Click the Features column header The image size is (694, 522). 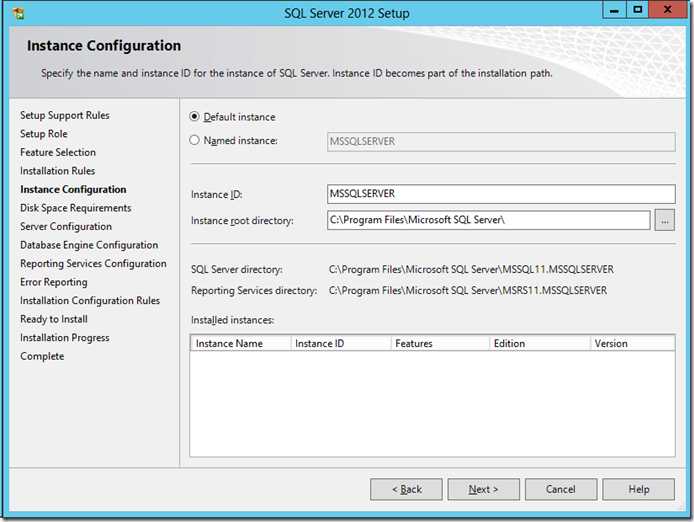[440, 344]
